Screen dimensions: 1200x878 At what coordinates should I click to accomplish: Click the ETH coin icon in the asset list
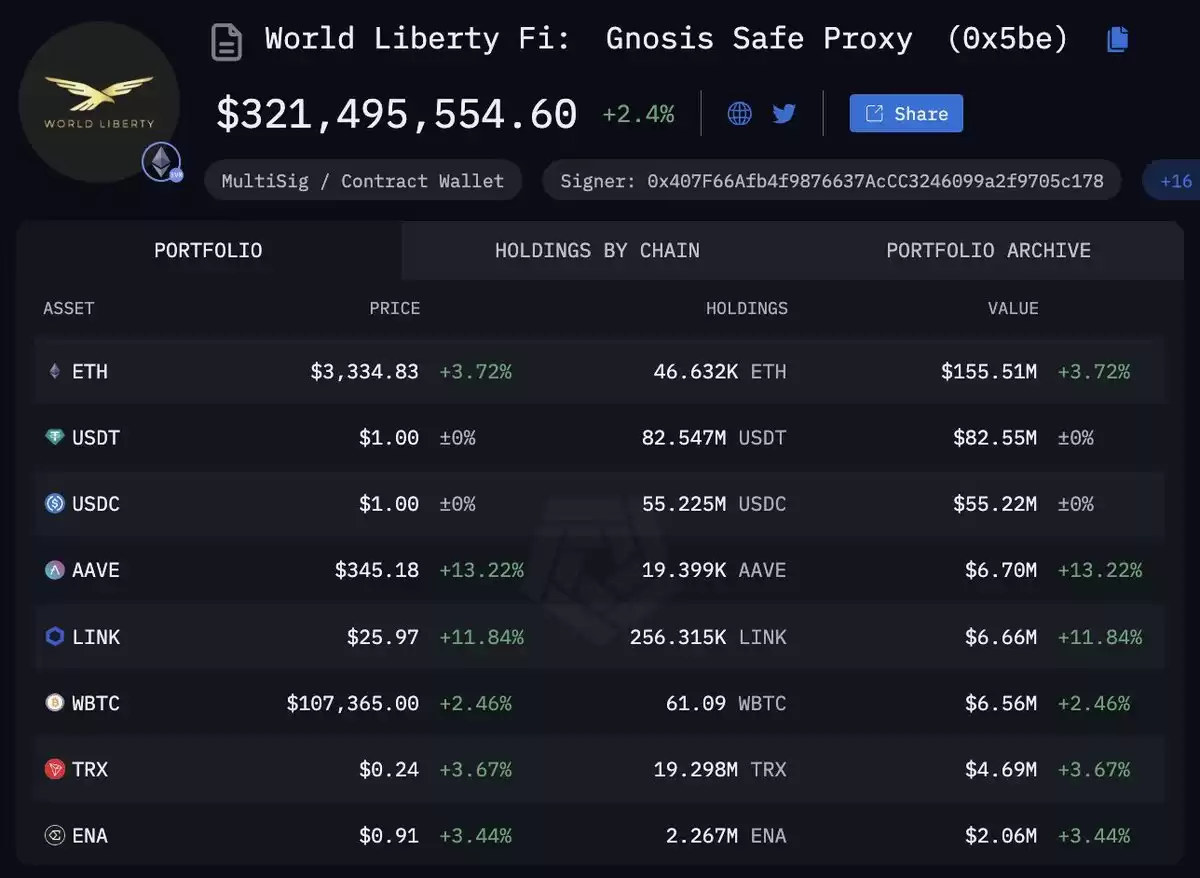pos(55,372)
